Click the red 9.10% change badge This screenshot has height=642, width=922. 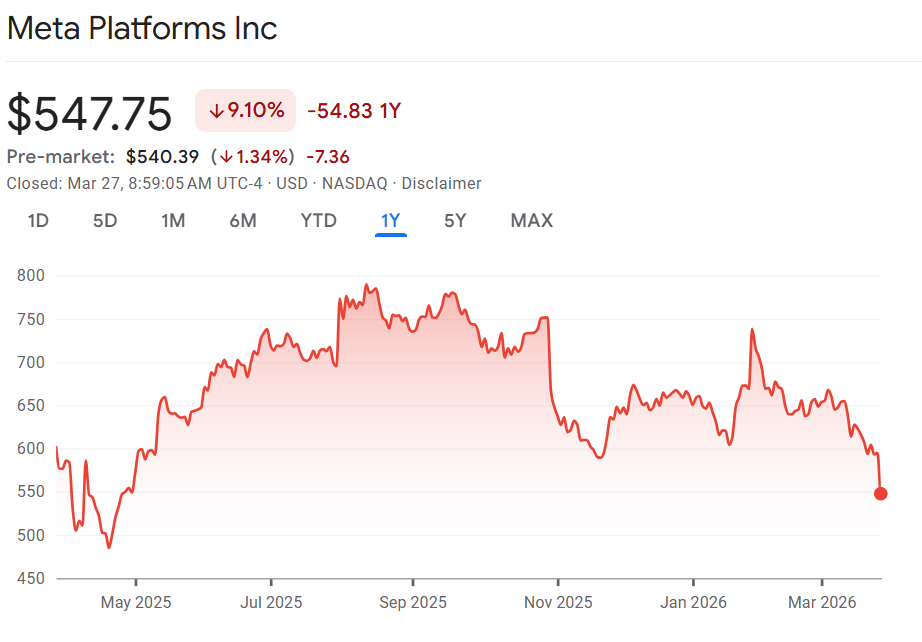coord(245,111)
